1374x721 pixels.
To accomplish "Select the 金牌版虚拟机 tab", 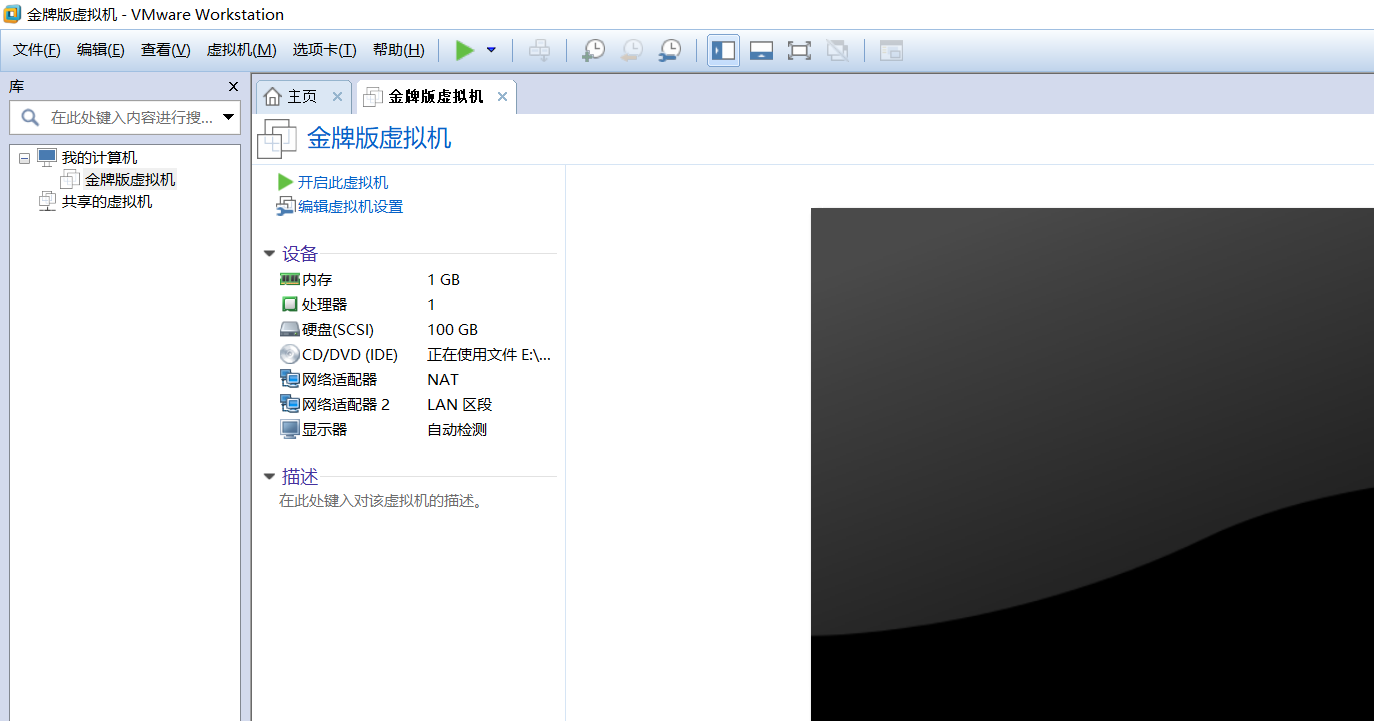I will [436, 97].
